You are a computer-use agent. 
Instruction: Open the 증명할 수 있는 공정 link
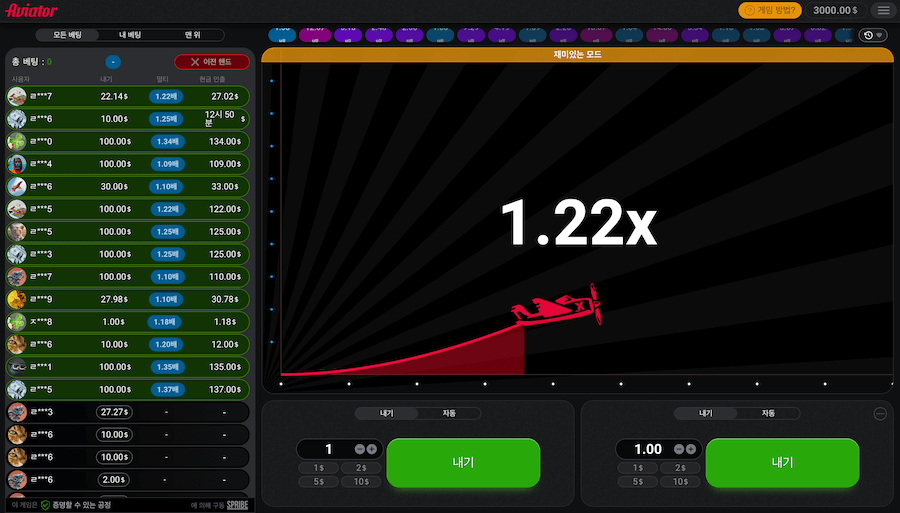point(81,505)
